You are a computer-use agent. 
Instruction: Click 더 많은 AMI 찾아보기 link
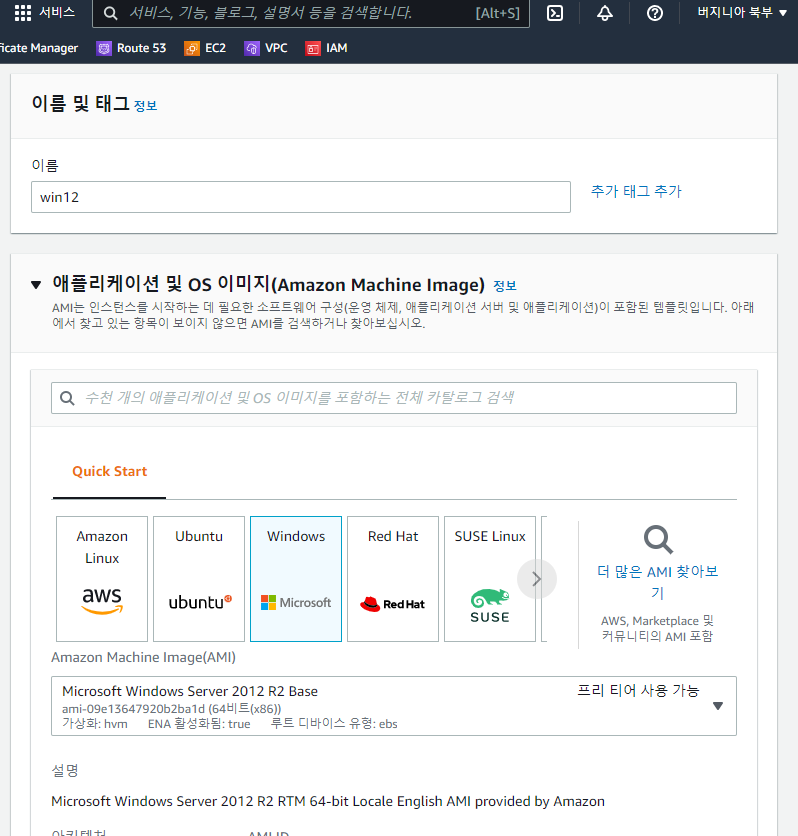click(x=658, y=582)
